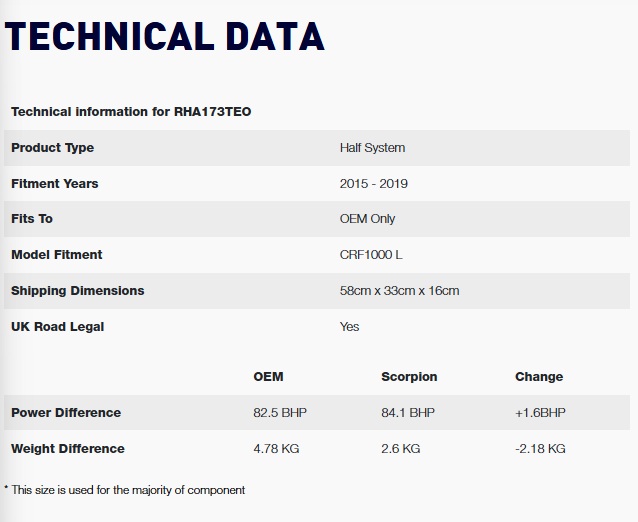Click the Scorpion column header
Image resolution: width=638 pixels, height=522 pixels.
coord(409,377)
